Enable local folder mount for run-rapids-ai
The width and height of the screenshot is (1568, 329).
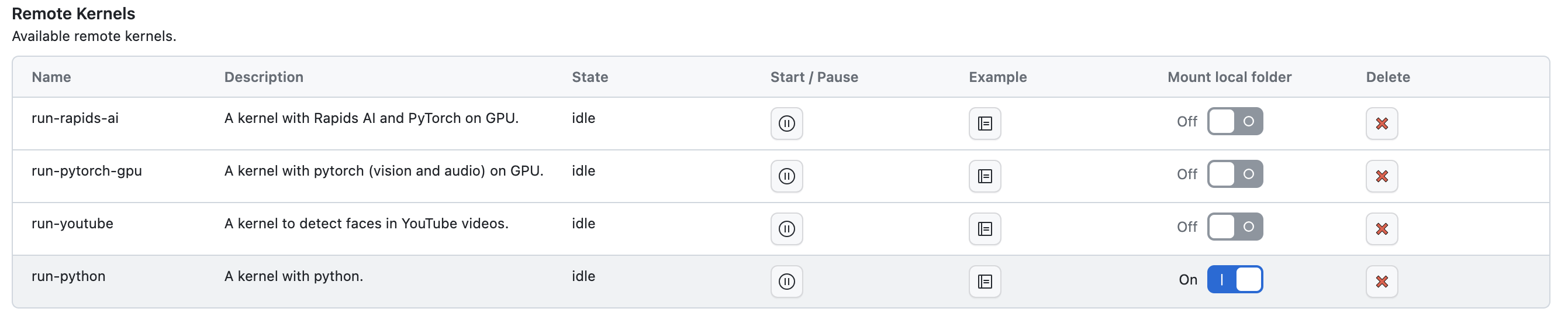point(1234,121)
